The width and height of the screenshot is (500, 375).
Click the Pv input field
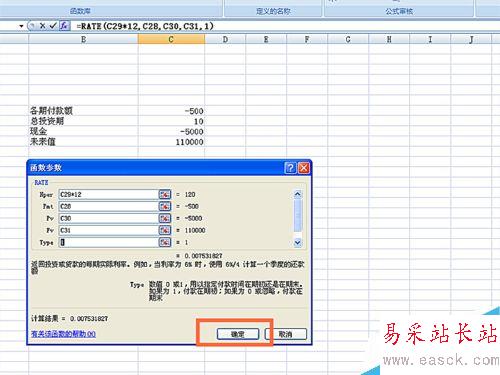pyautogui.click(x=109, y=218)
